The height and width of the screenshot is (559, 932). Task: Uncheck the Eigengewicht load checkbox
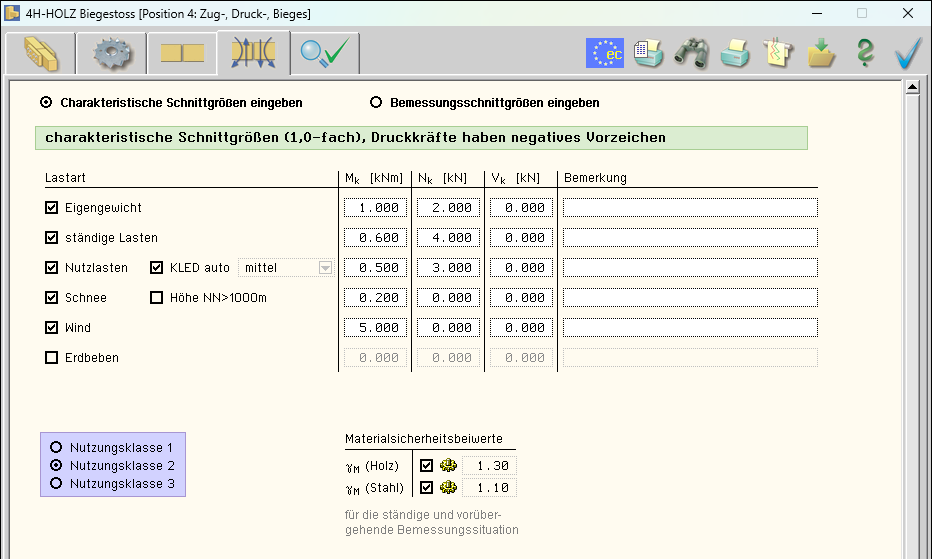[52, 208]
